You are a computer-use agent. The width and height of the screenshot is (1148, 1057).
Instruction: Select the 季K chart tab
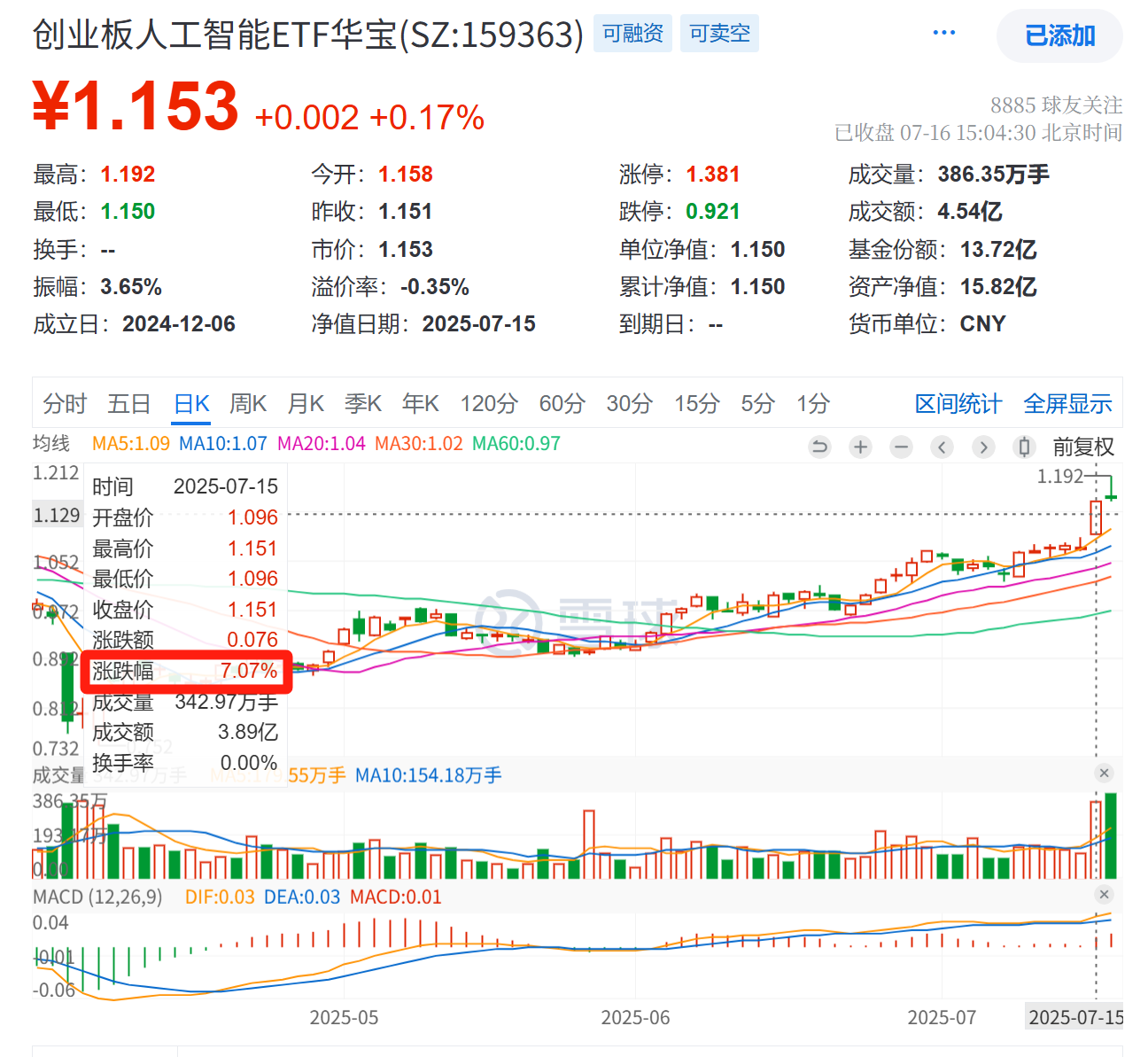[363, 404]
